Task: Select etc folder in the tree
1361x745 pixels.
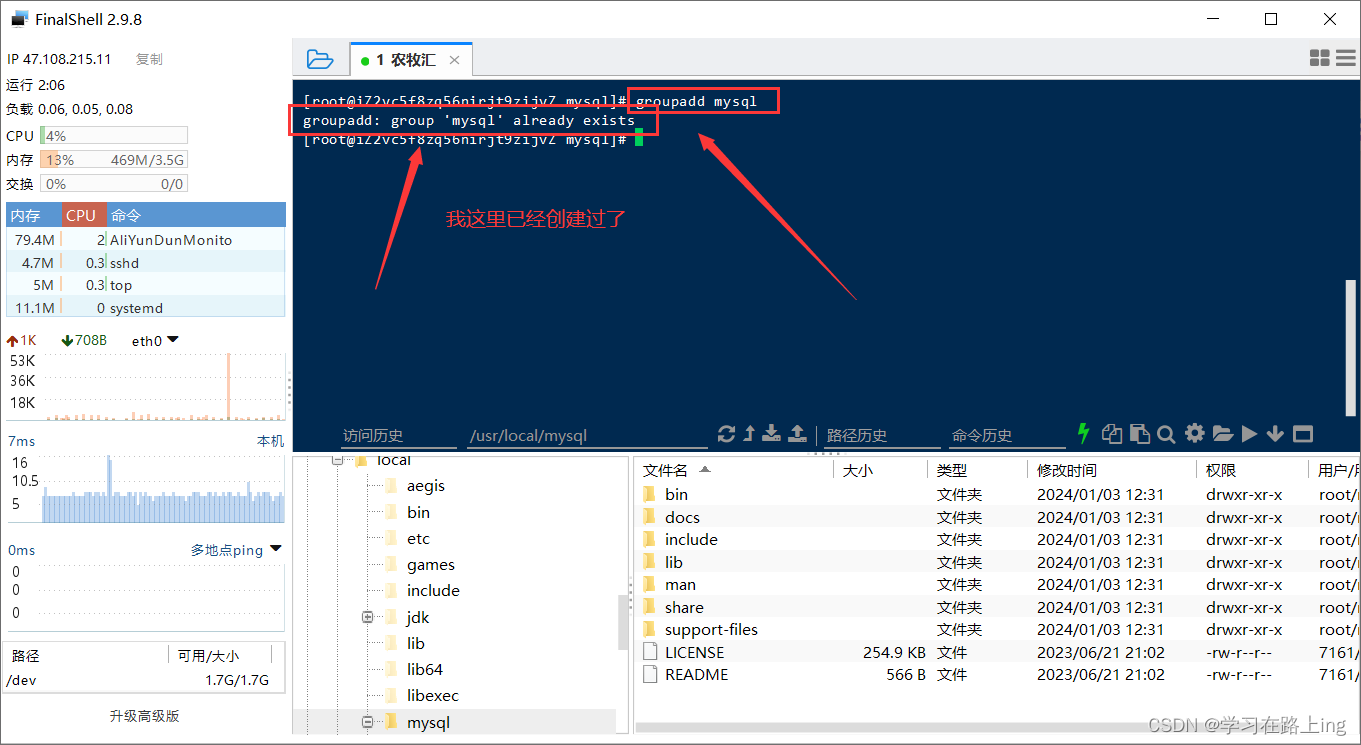Action: point(418,538)
